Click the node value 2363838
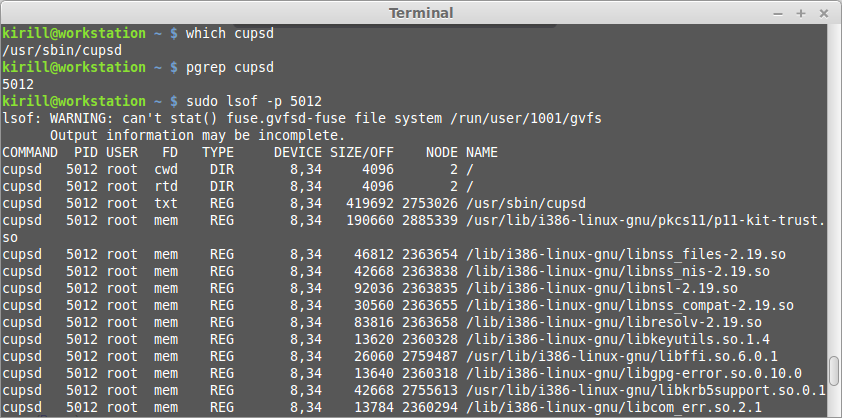Screen dimensions: 842x418 tap(430, 272)
